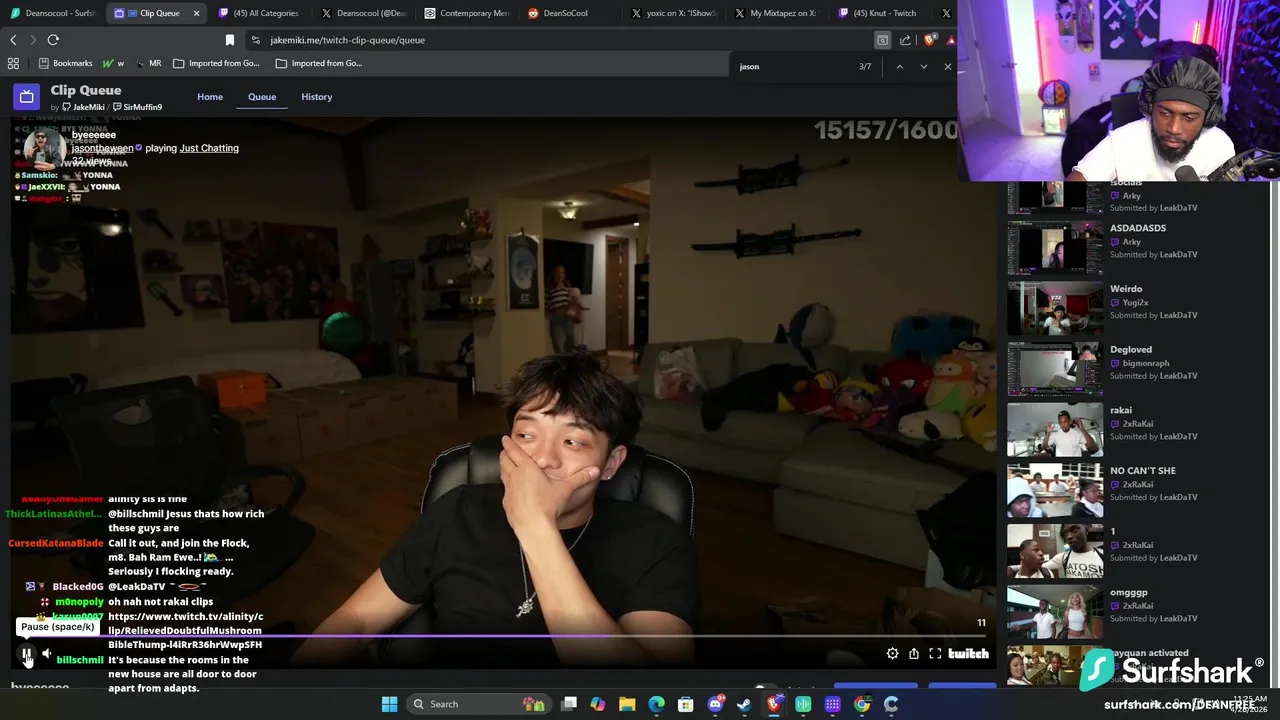Play the Degloved clip thumbnail
The image size is (1280, 720).
click(1055, 369)
